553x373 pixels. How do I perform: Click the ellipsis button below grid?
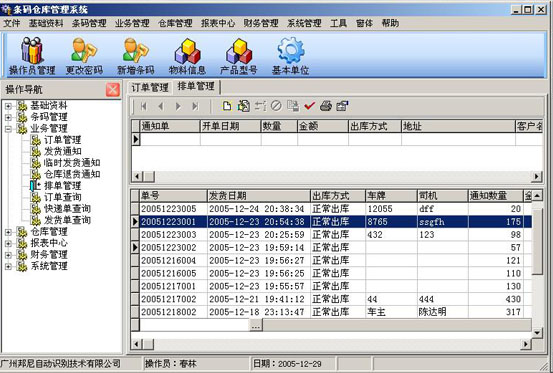pos(256,325)
